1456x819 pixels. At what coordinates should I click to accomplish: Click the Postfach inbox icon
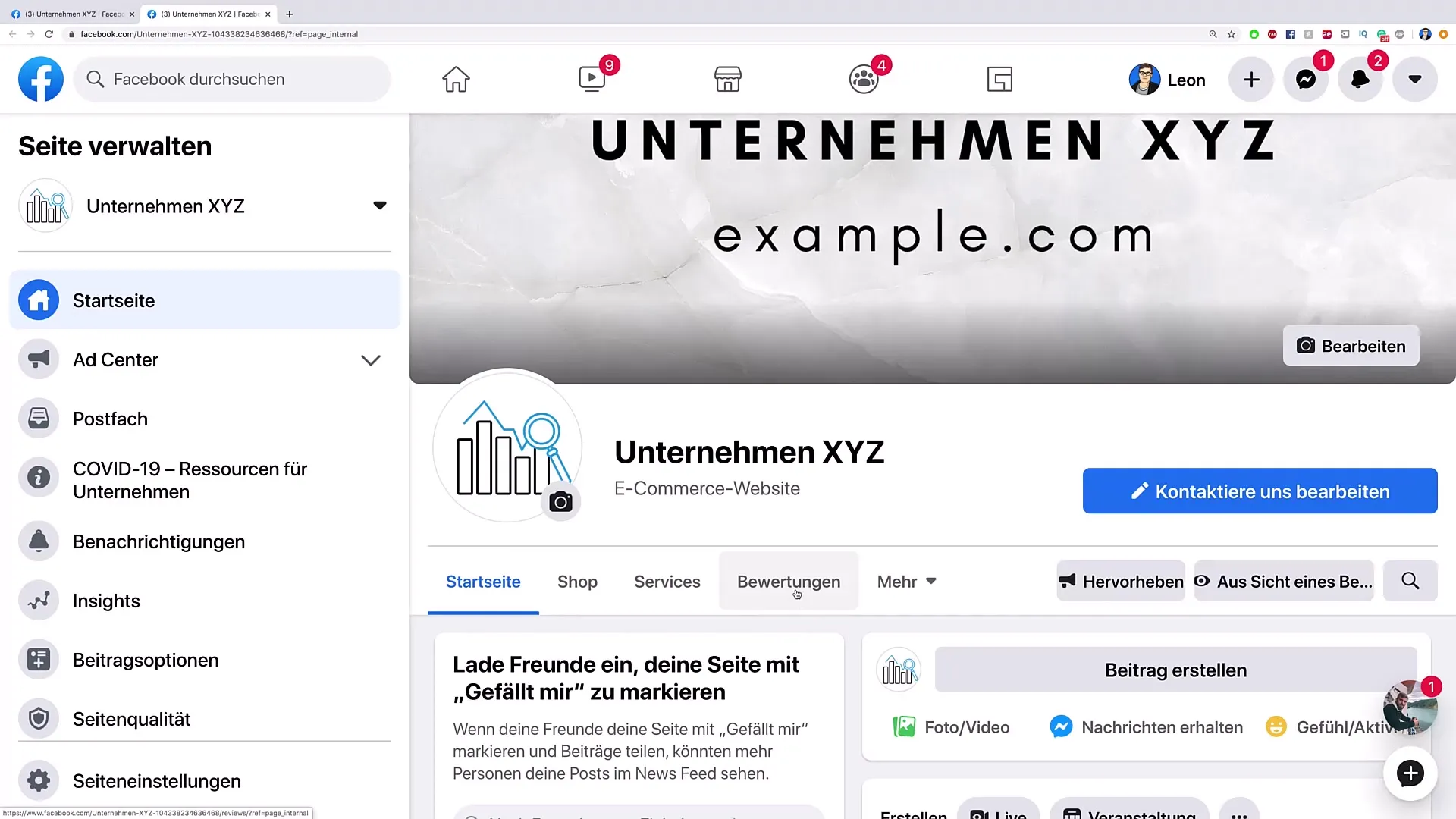click(39, 418)
